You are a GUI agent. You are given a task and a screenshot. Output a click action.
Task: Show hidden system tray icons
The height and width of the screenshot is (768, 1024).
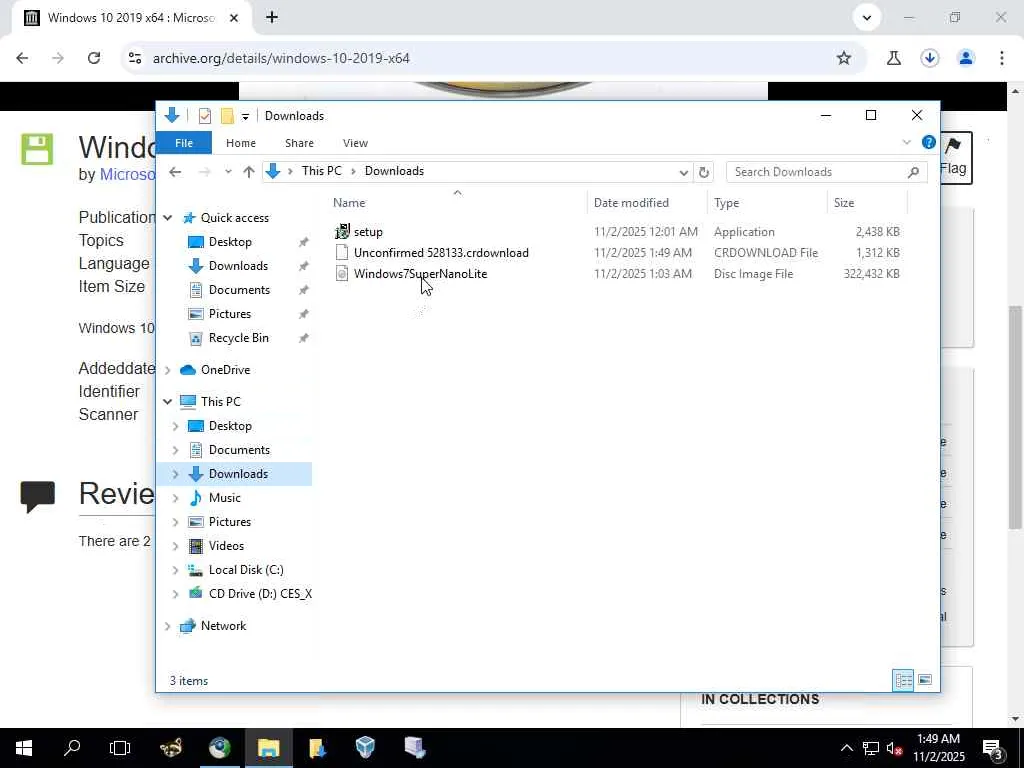[x=846, y=748]
